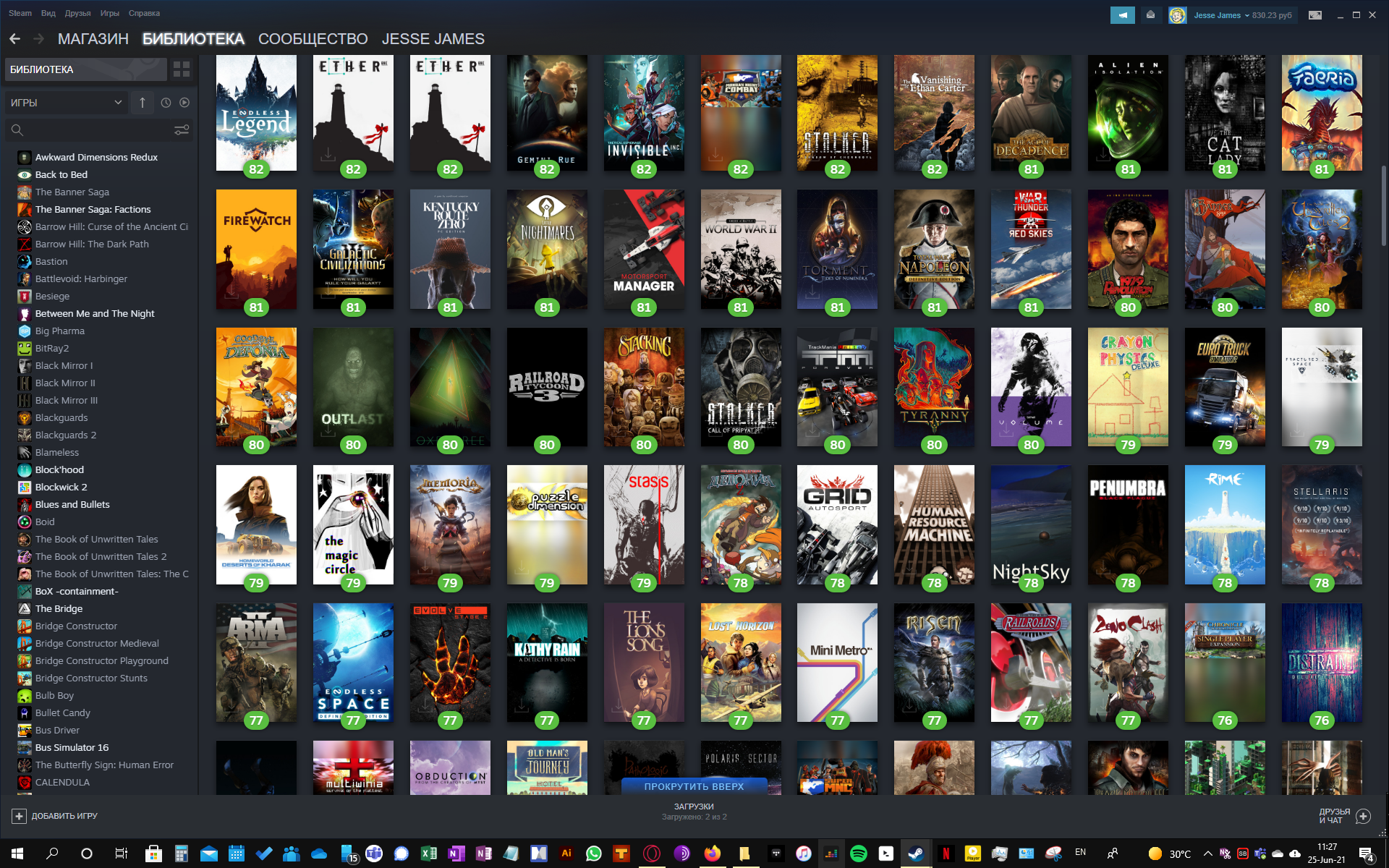Select Alien Isolation game cover
This screenshot has width=1389, height=868.
[1128, 113]
